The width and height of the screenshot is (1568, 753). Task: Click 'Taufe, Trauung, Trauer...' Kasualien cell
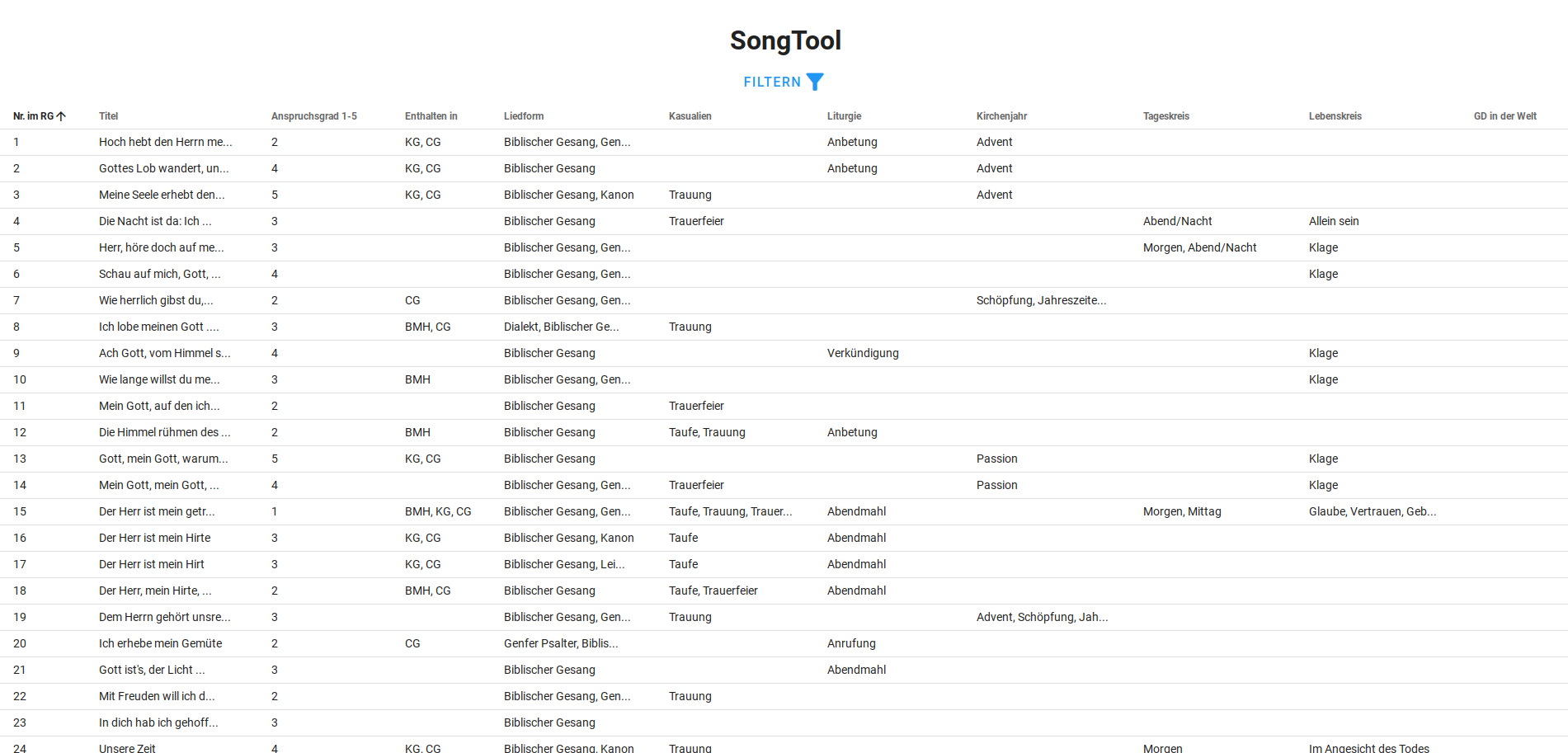click(731, 511)
